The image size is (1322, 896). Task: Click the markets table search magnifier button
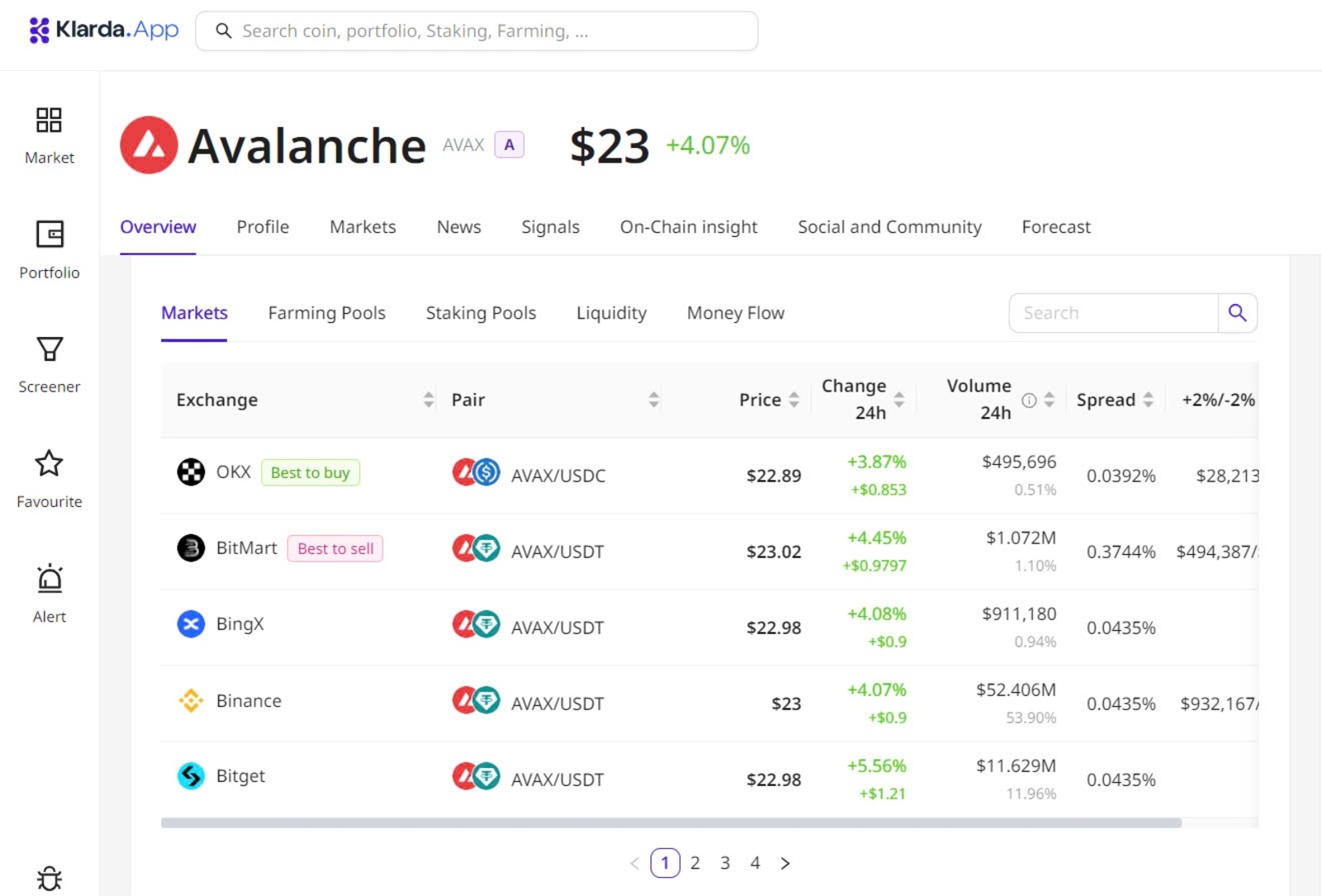point(1237,313)
